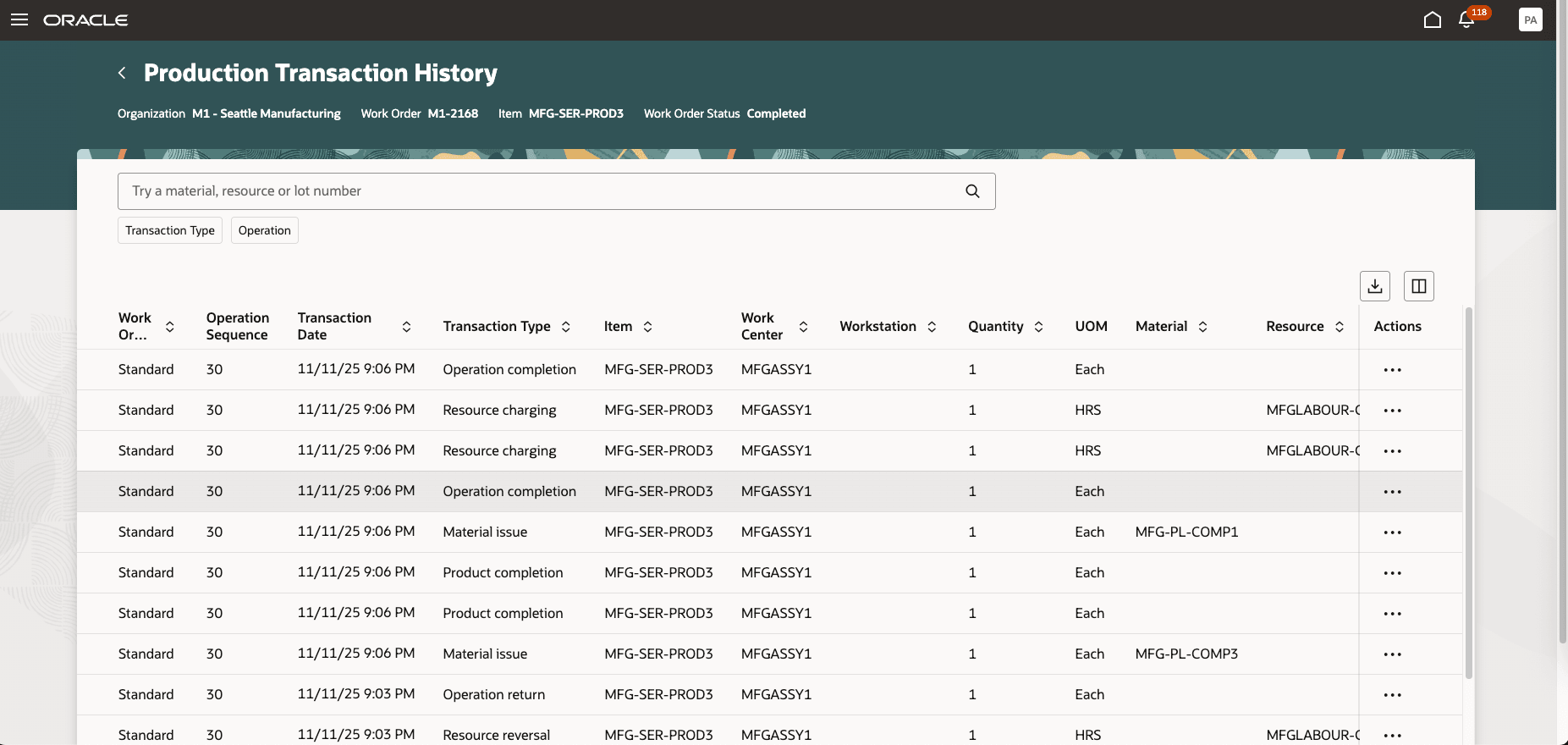
Task: Click the table's vertical scrollbar
Action: (1468, 491)
